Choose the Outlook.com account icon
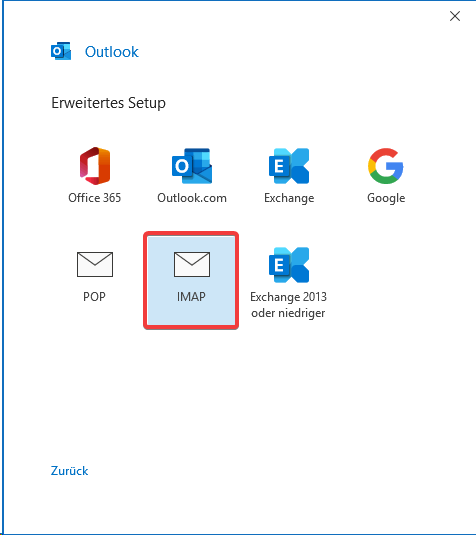This screenshot has height=535, width=476. [x=192, y=166]
